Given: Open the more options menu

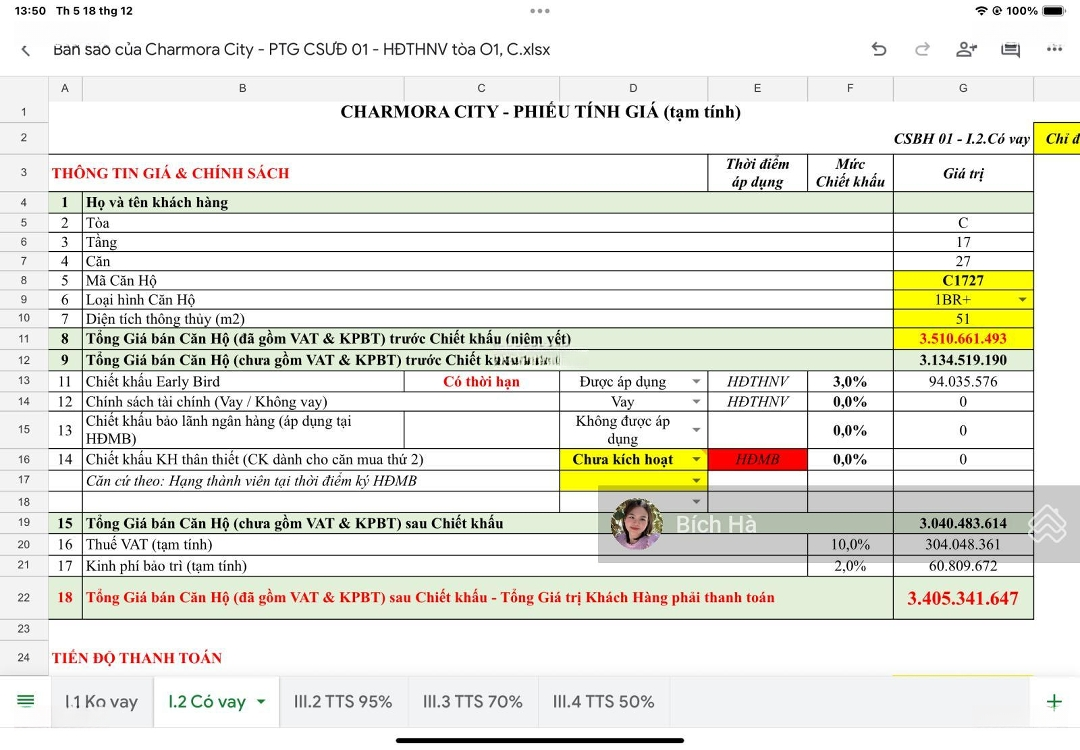Looking at the screenshot, I should [1054, 49].
